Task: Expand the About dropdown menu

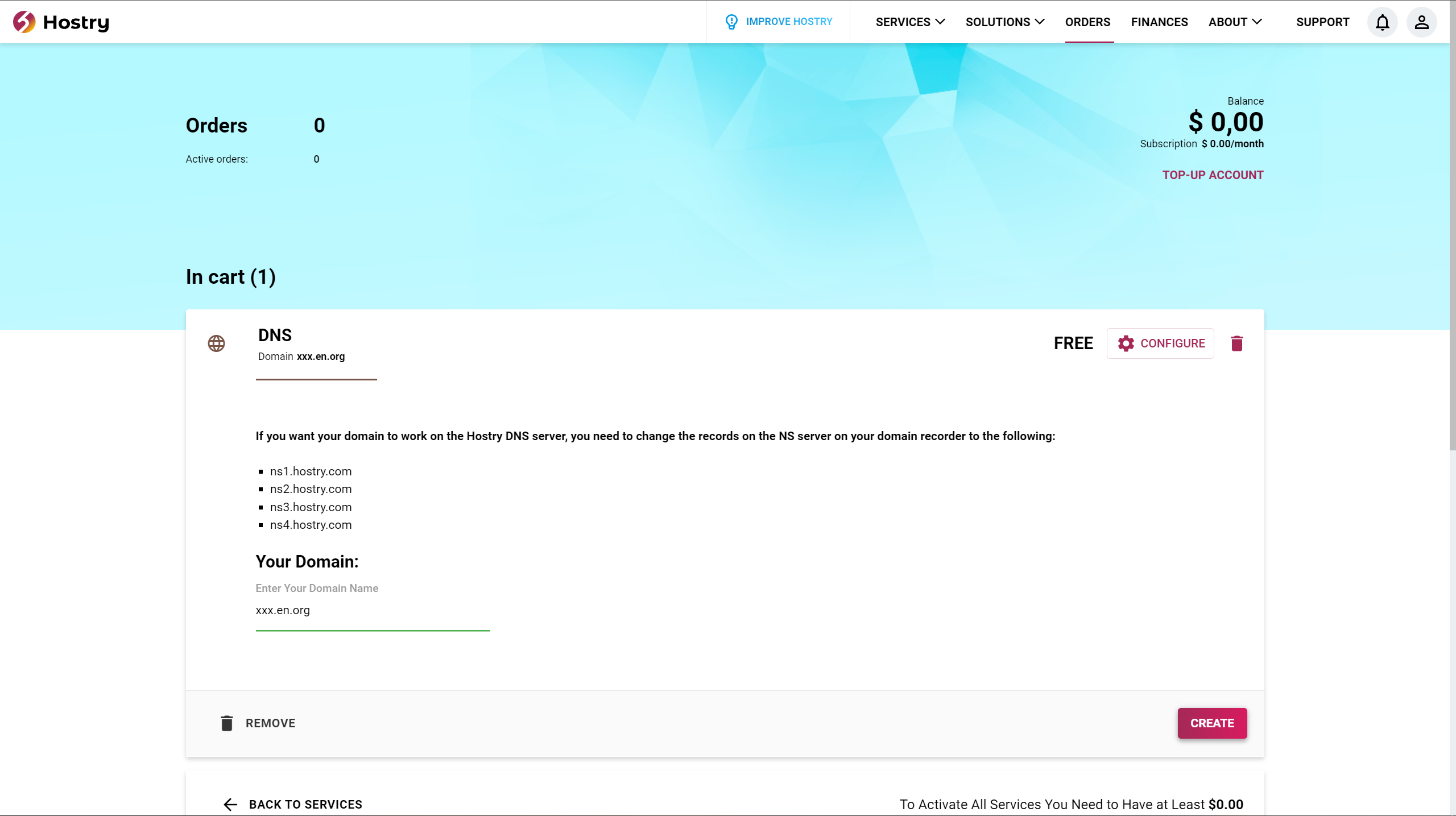Action: point(1235,22)
